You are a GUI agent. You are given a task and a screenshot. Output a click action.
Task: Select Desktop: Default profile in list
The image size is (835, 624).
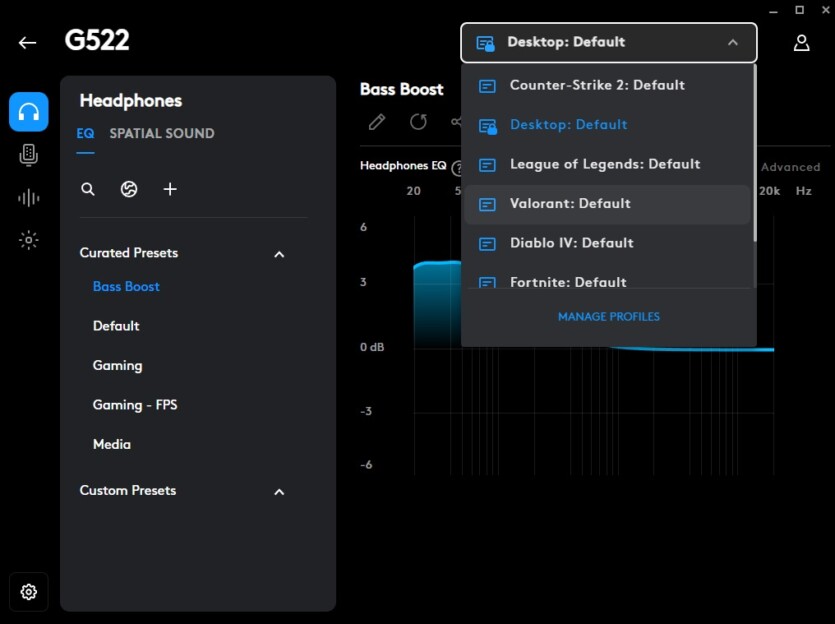pyautogui.click(x=607, y=125)
